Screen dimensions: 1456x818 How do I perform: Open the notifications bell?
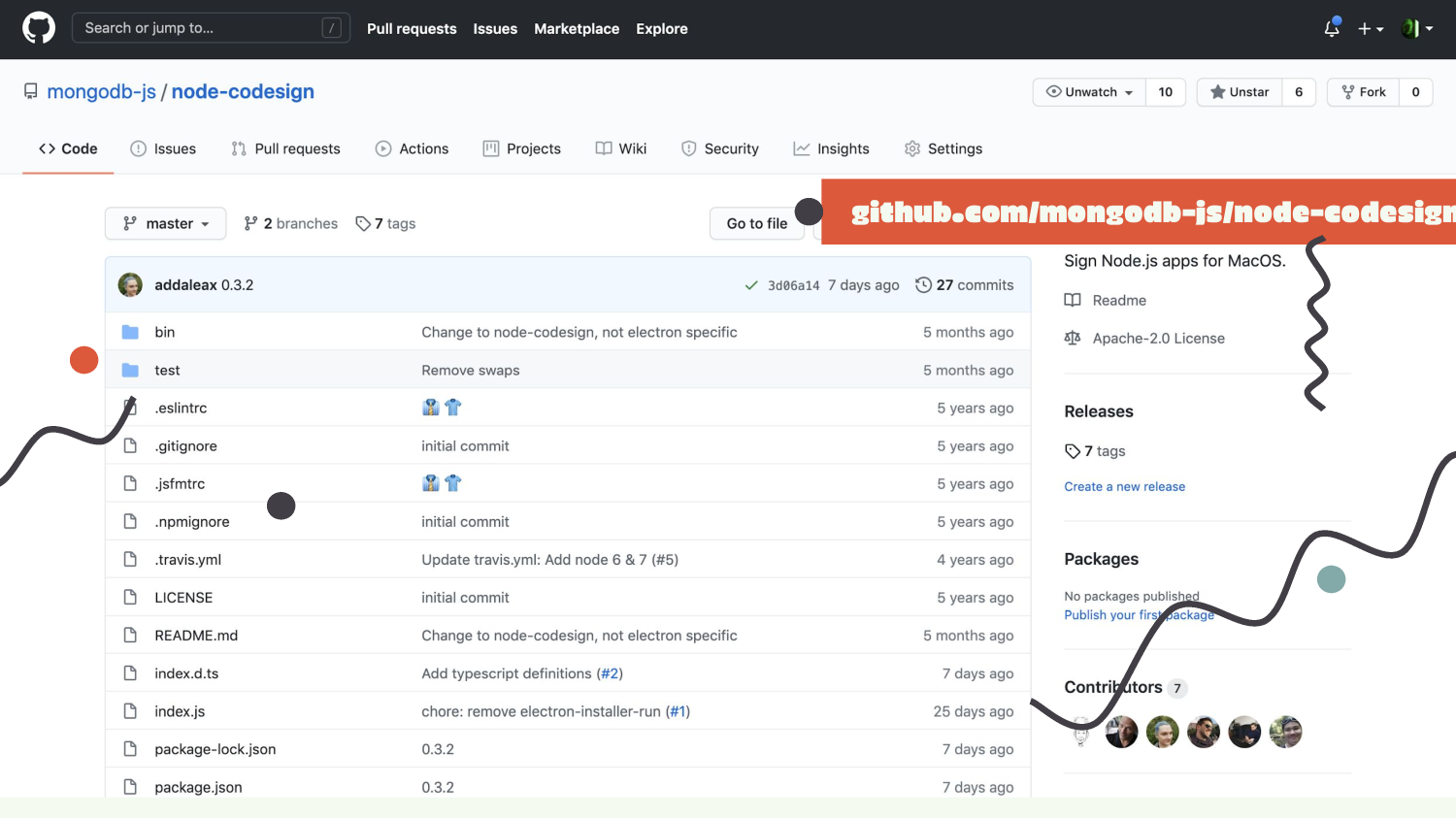(1332, 28)
